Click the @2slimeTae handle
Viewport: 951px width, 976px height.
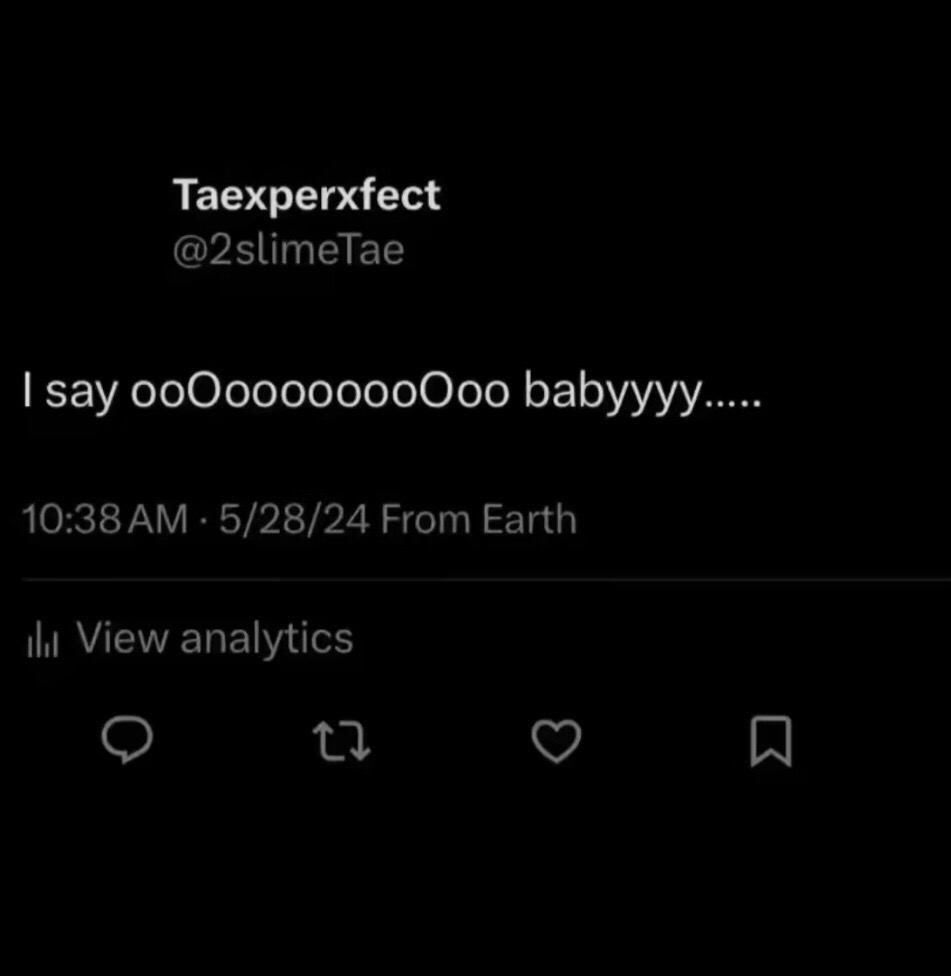289,248
